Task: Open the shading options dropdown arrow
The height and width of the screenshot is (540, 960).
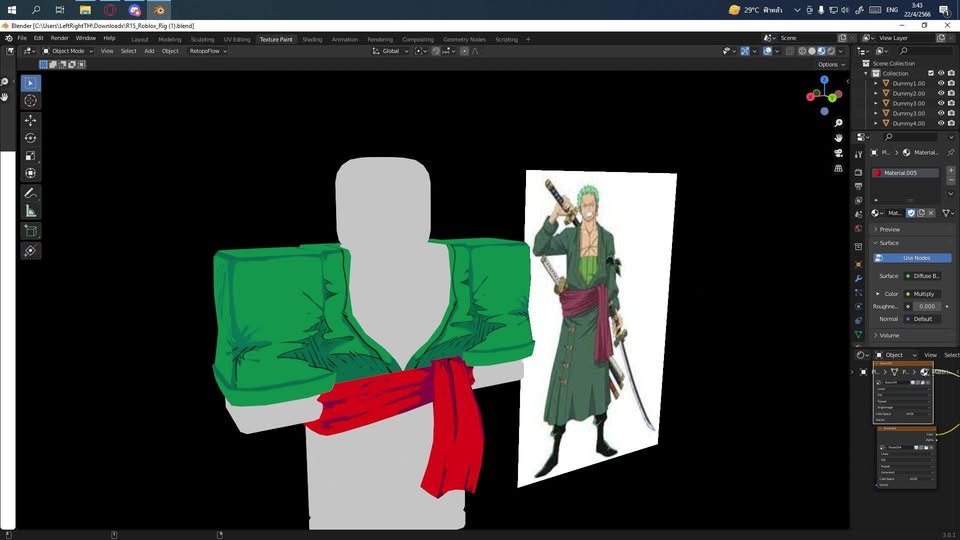Action: point(841,51)
